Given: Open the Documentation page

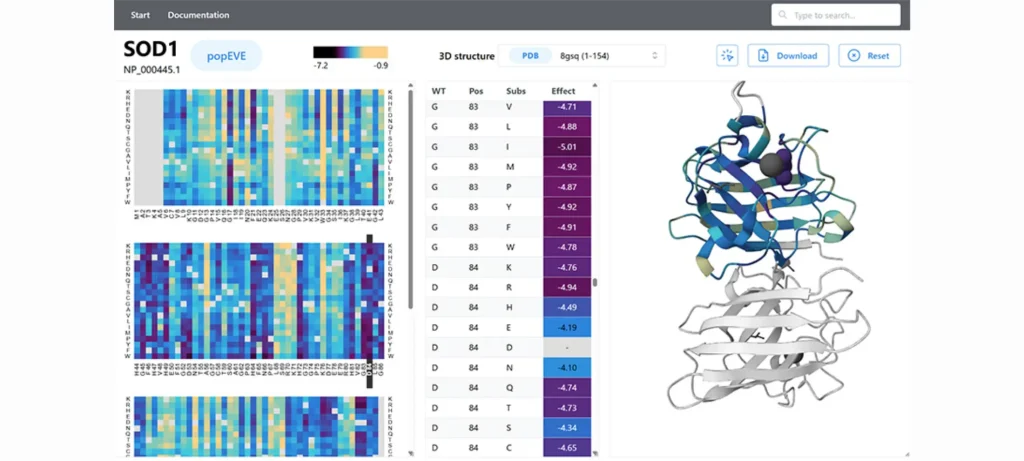Looking at the screenshot, I should (198, 15).
